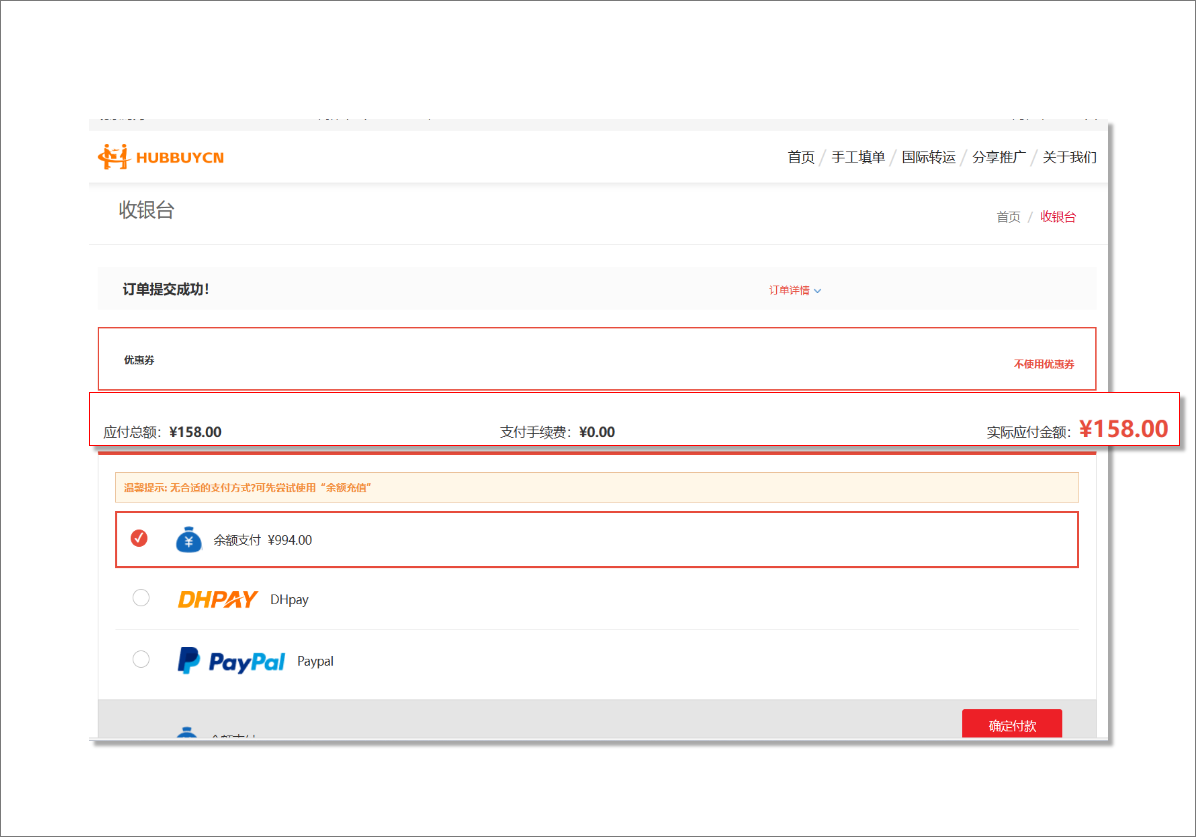Open 首页 in the top navigation bar
The height and width of the screenshot is (837, 1196).
click(x=801, y=157)
